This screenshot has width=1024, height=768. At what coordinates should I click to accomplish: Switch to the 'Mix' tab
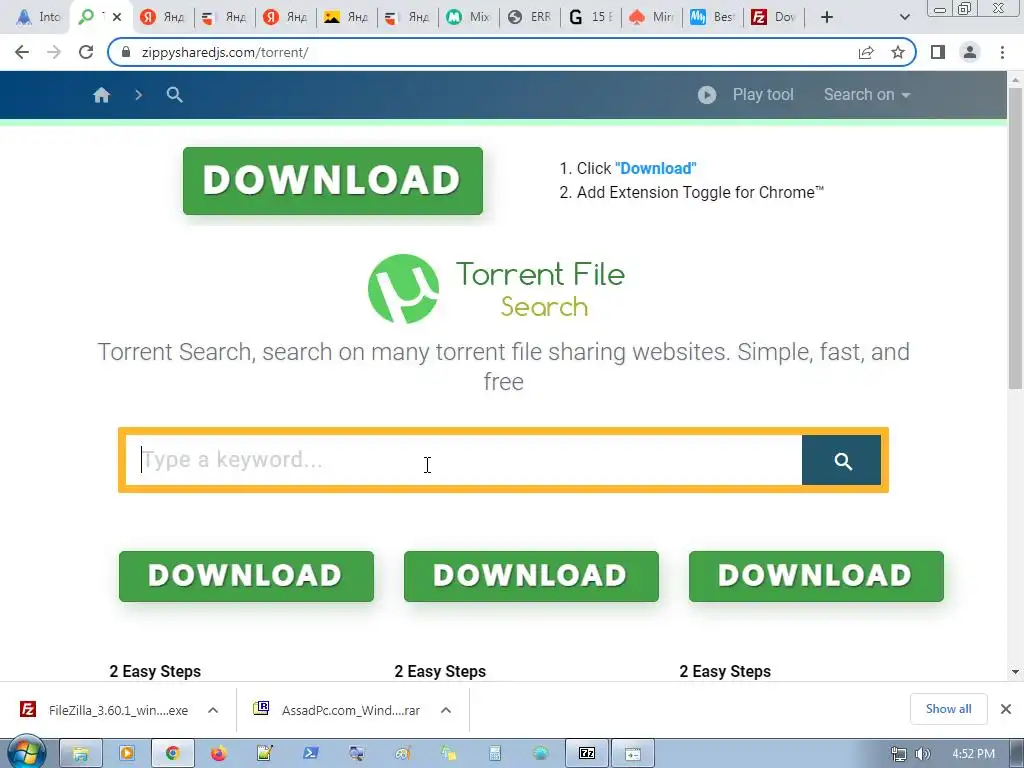click(469, 17)
